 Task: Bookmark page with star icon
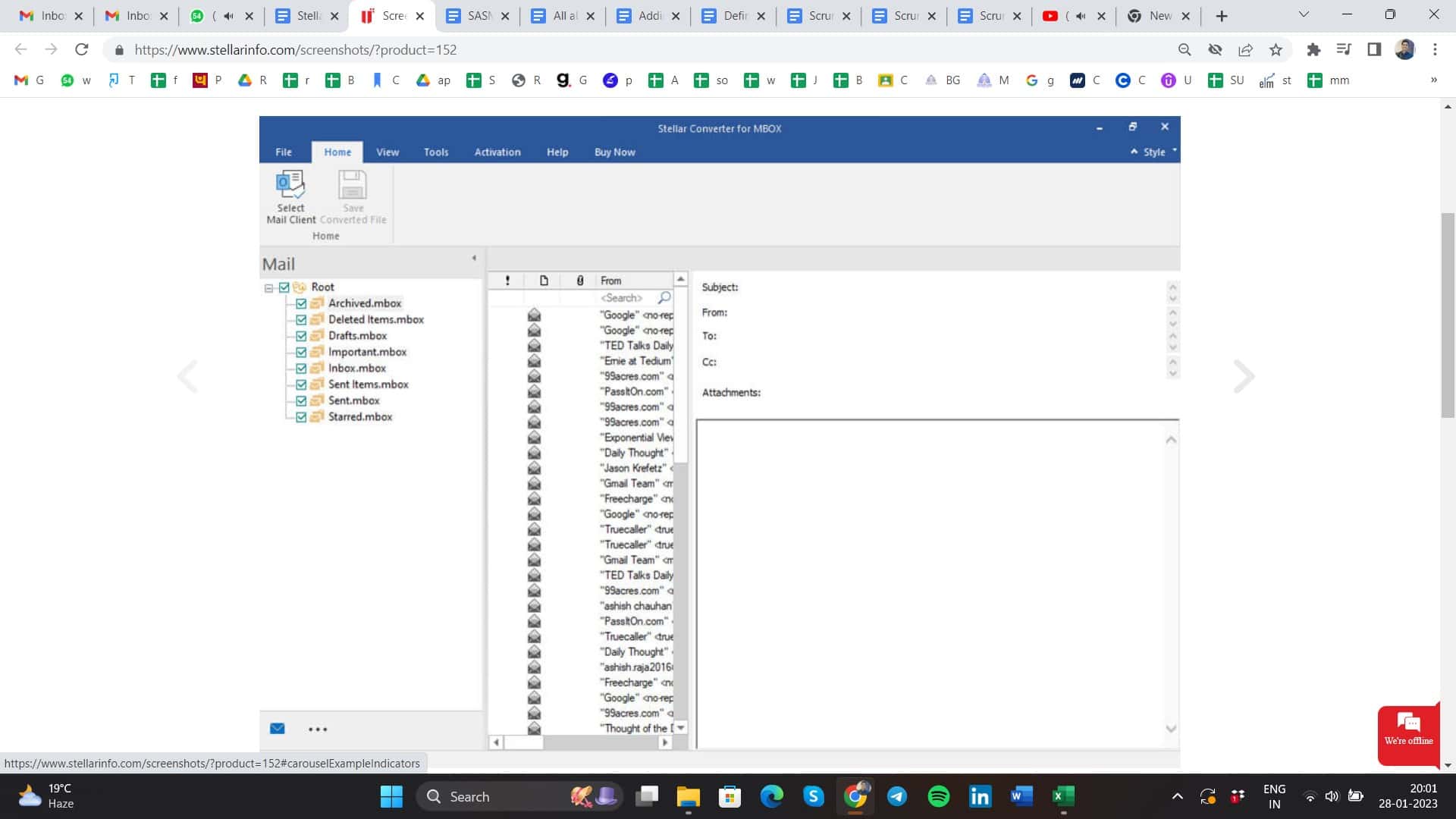click(x=1276, y=50)
